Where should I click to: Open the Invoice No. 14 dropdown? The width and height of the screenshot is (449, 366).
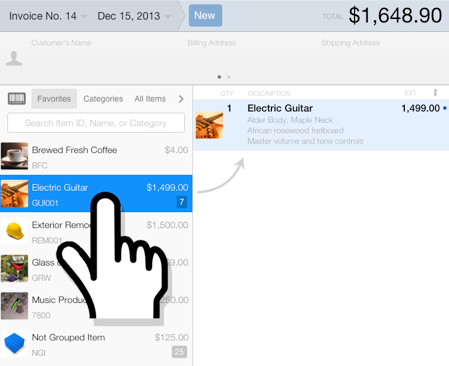48,16
